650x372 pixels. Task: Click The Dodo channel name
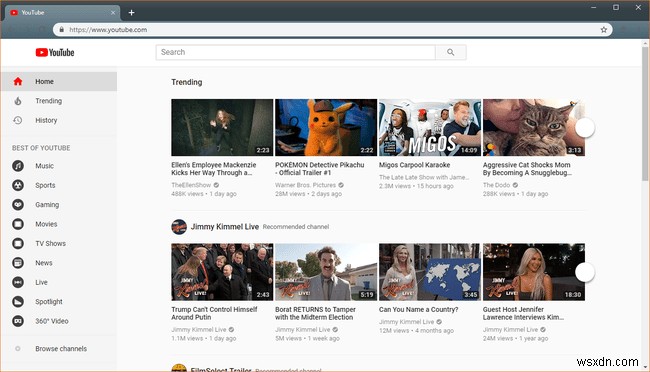(x=496, y=185)
